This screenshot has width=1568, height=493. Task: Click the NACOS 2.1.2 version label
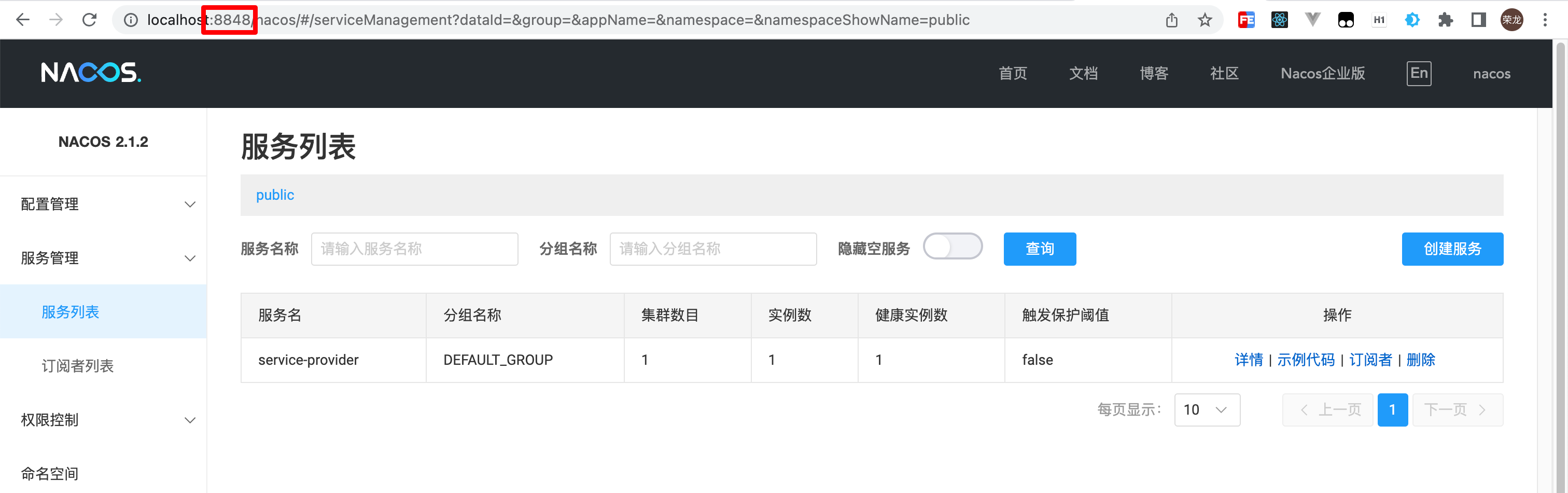point(104,142)
